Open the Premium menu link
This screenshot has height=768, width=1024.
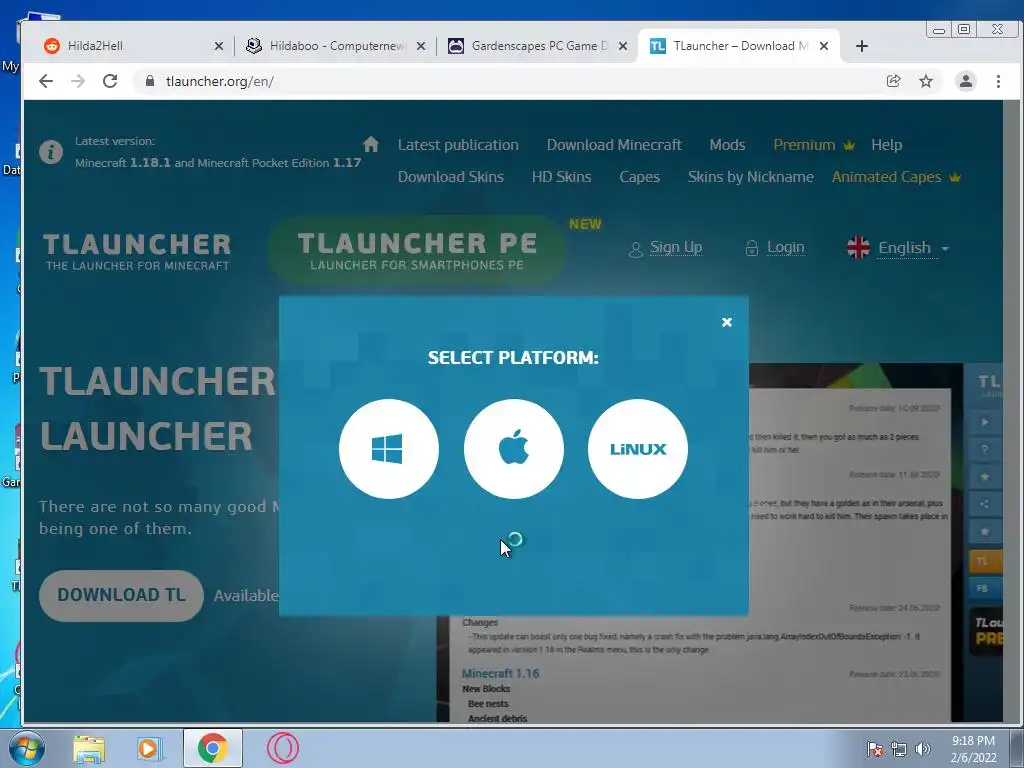click(x=814, y=145)
